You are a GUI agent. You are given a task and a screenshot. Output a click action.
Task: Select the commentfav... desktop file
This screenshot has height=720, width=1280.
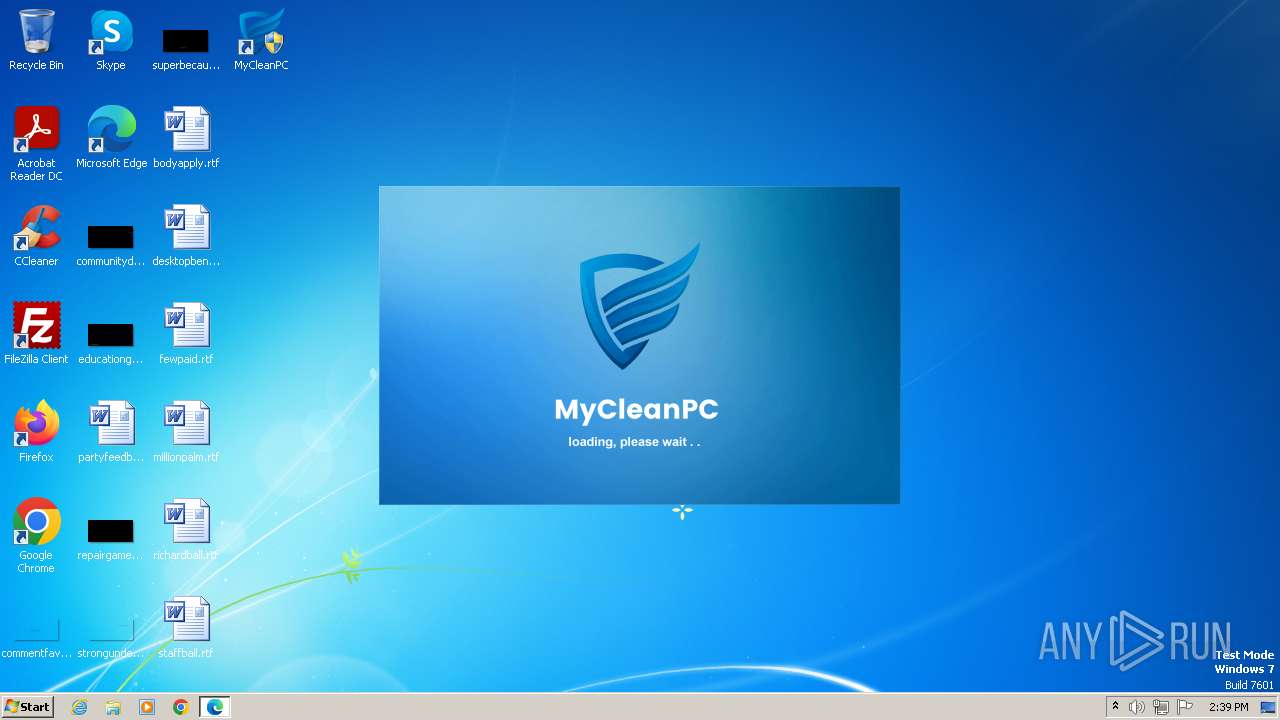pos(36,640)
